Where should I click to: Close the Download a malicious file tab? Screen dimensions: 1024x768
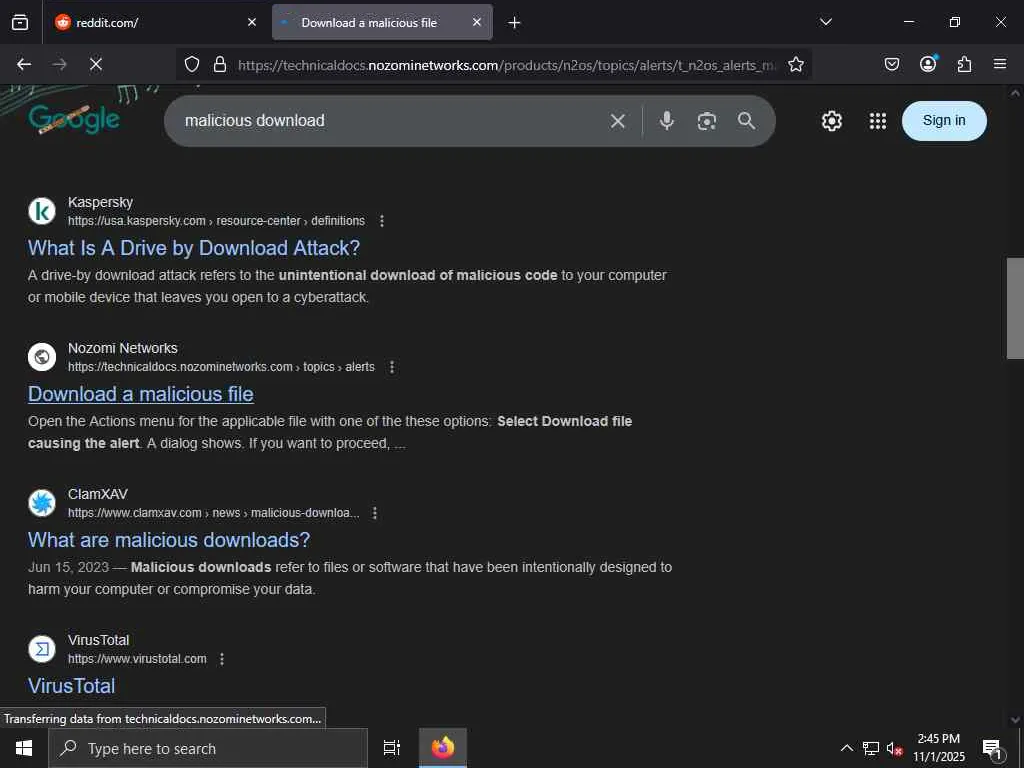pos(477,22)
